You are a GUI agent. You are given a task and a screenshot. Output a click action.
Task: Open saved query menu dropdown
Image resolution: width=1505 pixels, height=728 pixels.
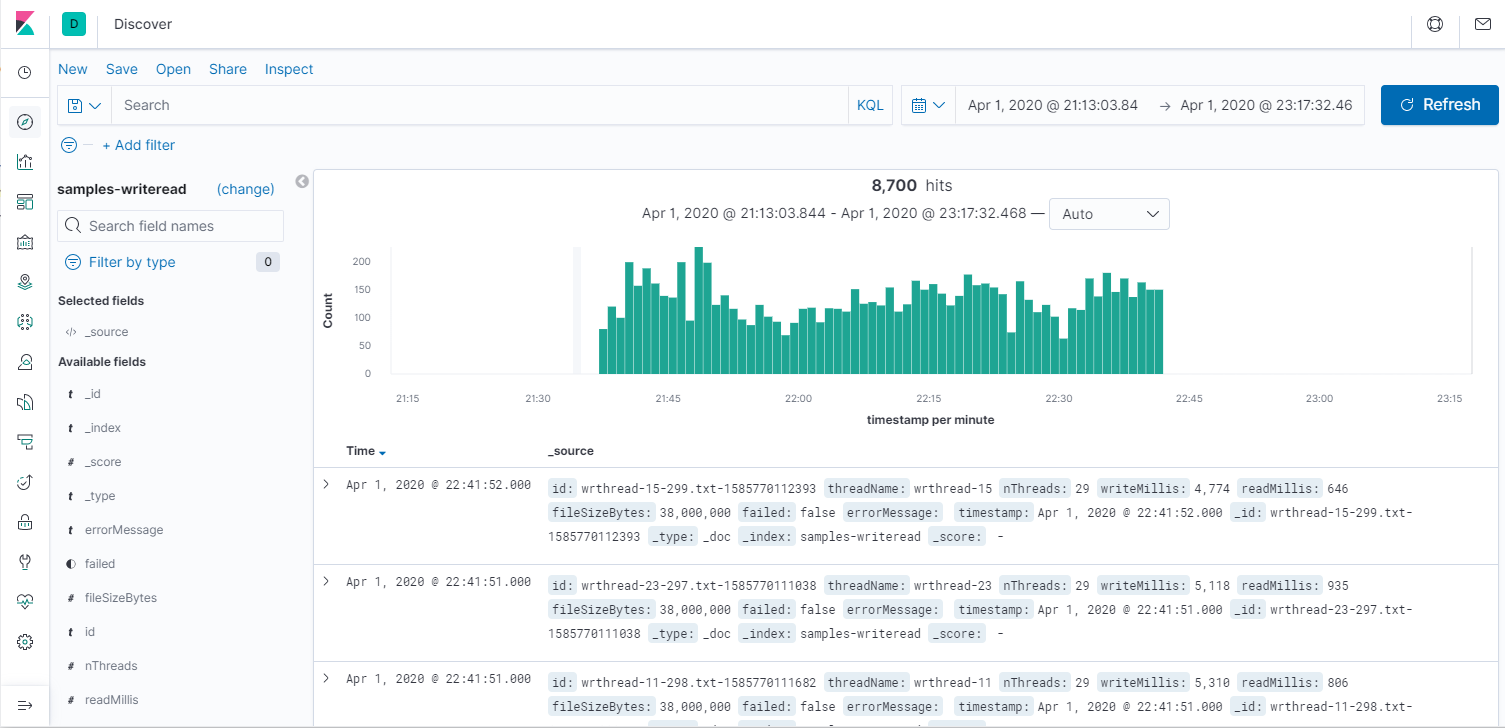pyautogui.click(x=84, y=105)
